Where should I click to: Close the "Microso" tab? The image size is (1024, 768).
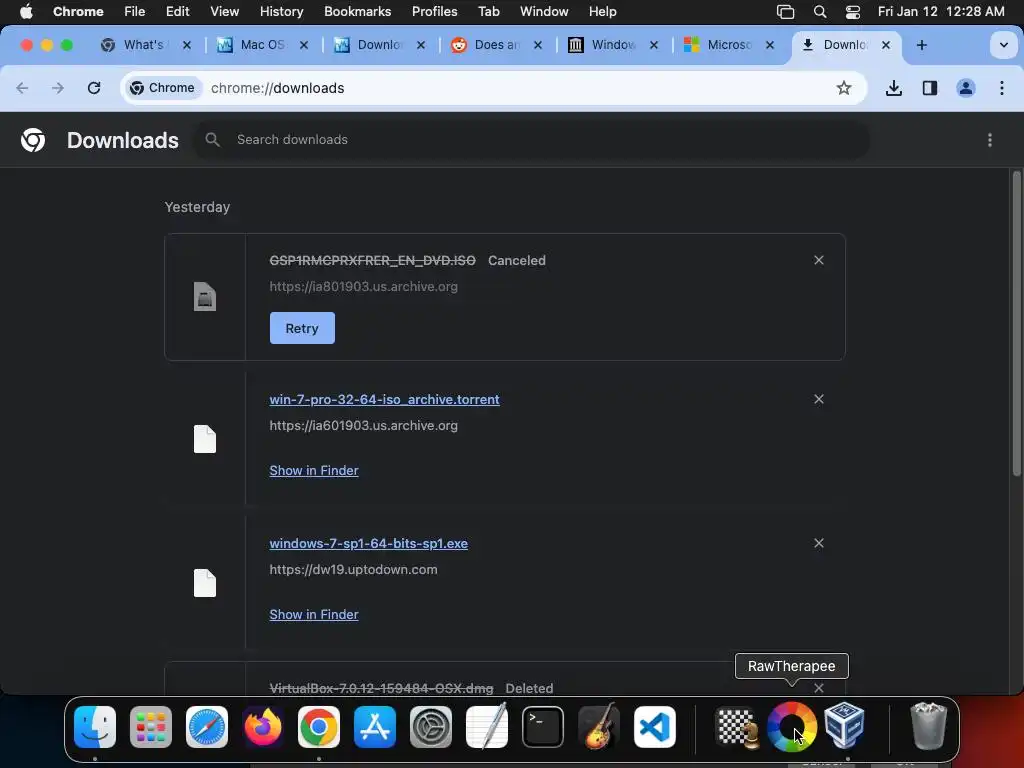770,45
